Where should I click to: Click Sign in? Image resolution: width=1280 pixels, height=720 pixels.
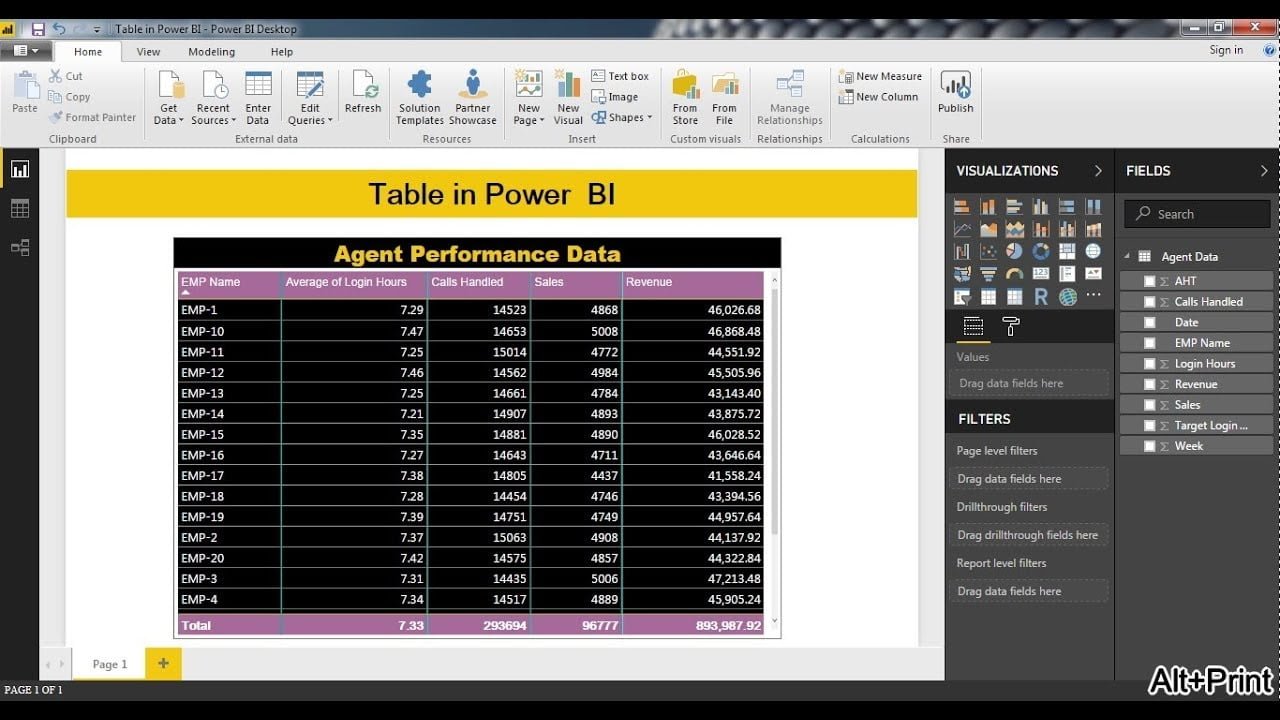pos(1226,50)
